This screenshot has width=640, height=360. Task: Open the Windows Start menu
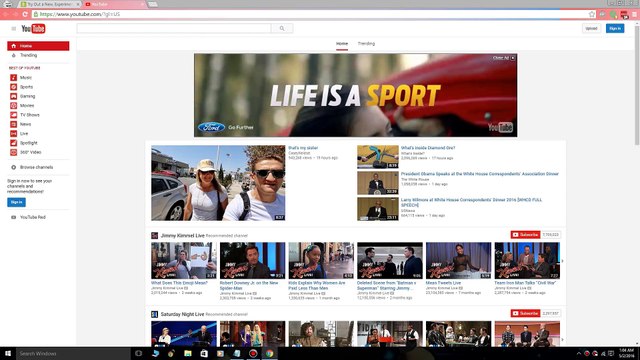(x=8, y=353)
